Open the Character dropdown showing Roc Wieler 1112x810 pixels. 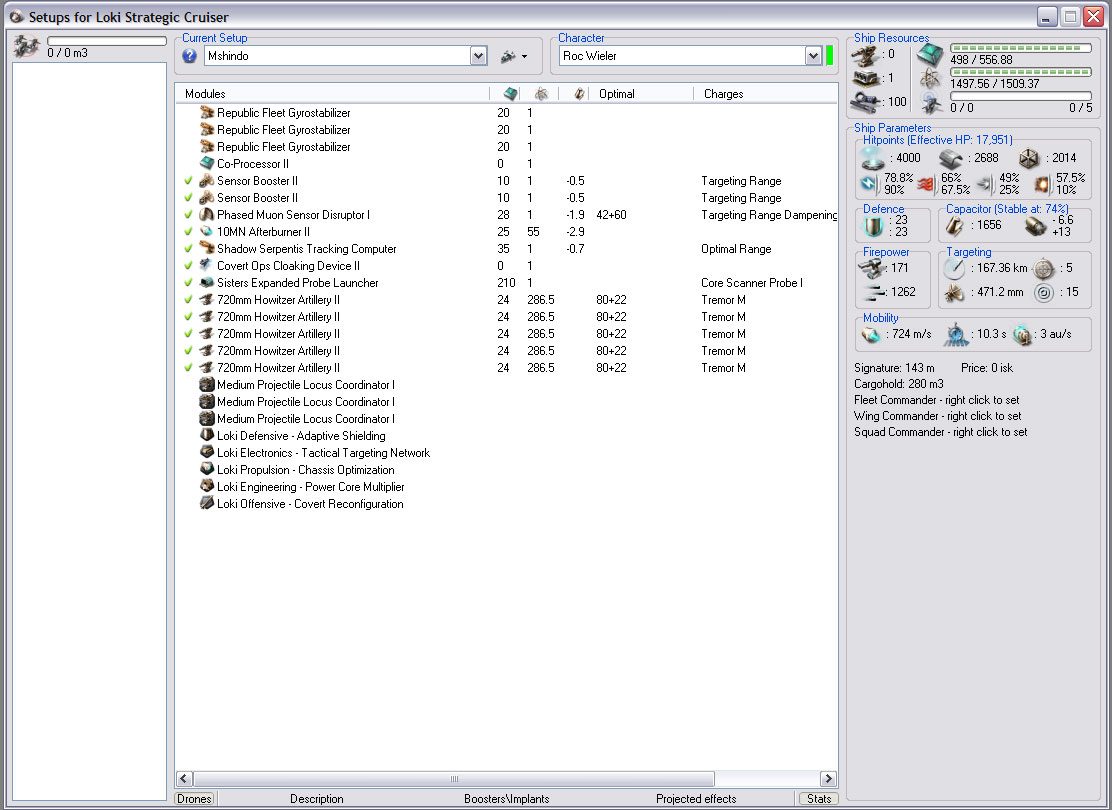[813, 57]
